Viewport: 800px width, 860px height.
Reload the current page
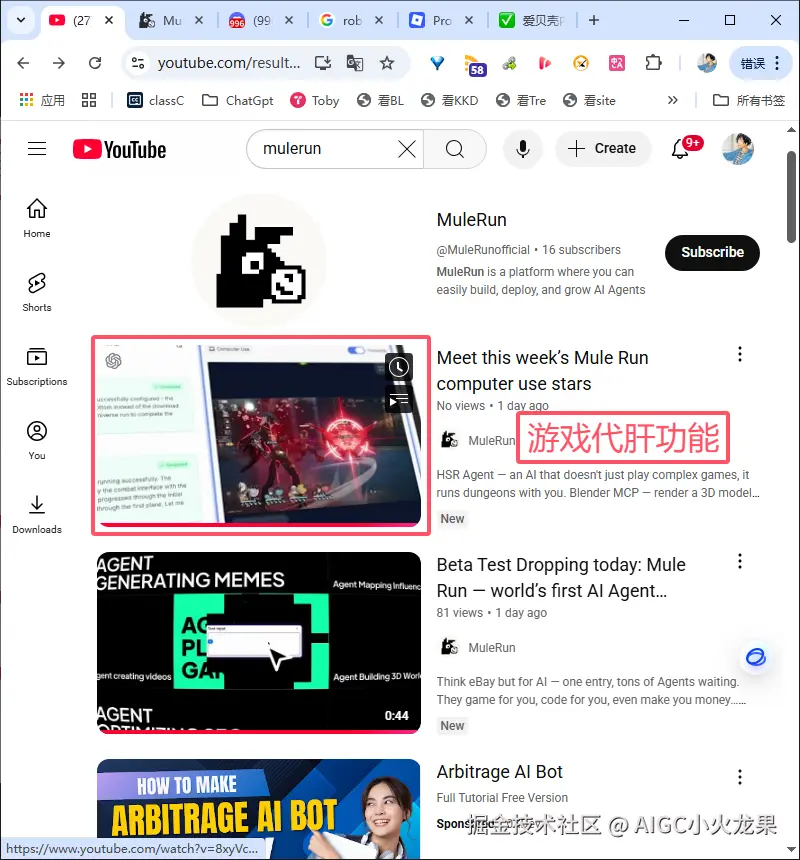(x=95, y=63)
